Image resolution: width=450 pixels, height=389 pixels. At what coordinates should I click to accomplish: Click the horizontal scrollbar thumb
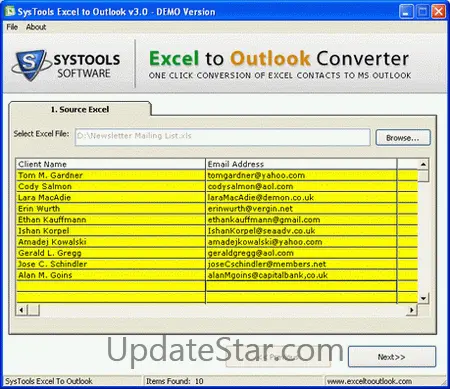tap(33, 310)
